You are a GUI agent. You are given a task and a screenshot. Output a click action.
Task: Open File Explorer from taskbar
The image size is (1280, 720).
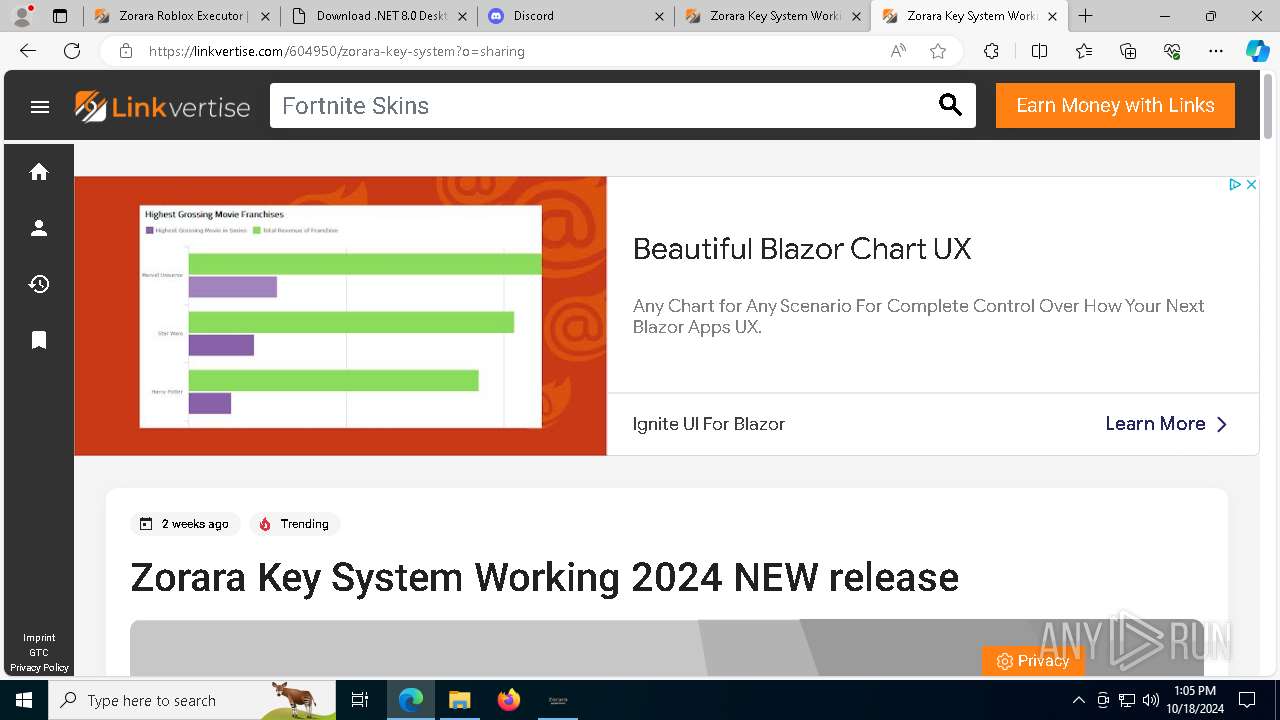(x=459, y=700)
